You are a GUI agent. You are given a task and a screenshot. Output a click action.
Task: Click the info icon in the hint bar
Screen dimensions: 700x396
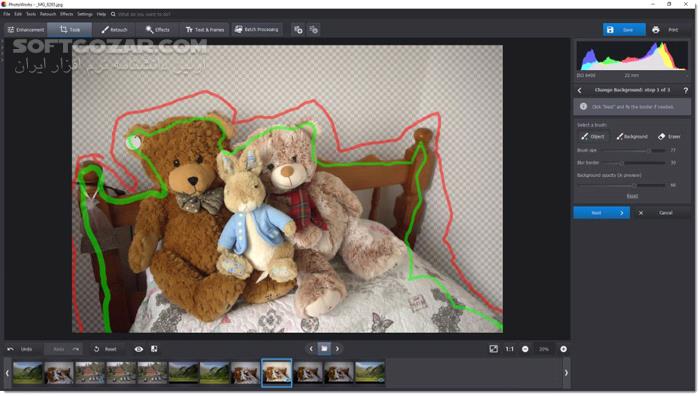[583, 107]
